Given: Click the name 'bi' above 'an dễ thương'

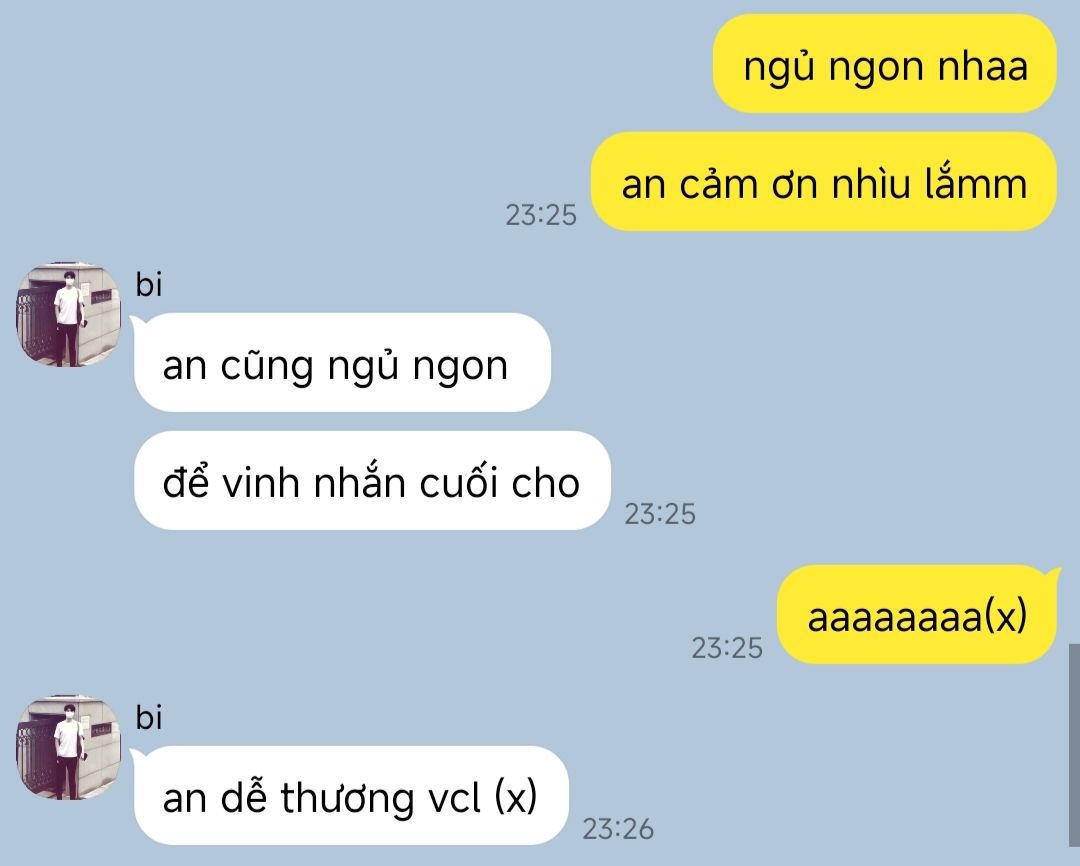Looking at the screenshot, I should 149,717.
